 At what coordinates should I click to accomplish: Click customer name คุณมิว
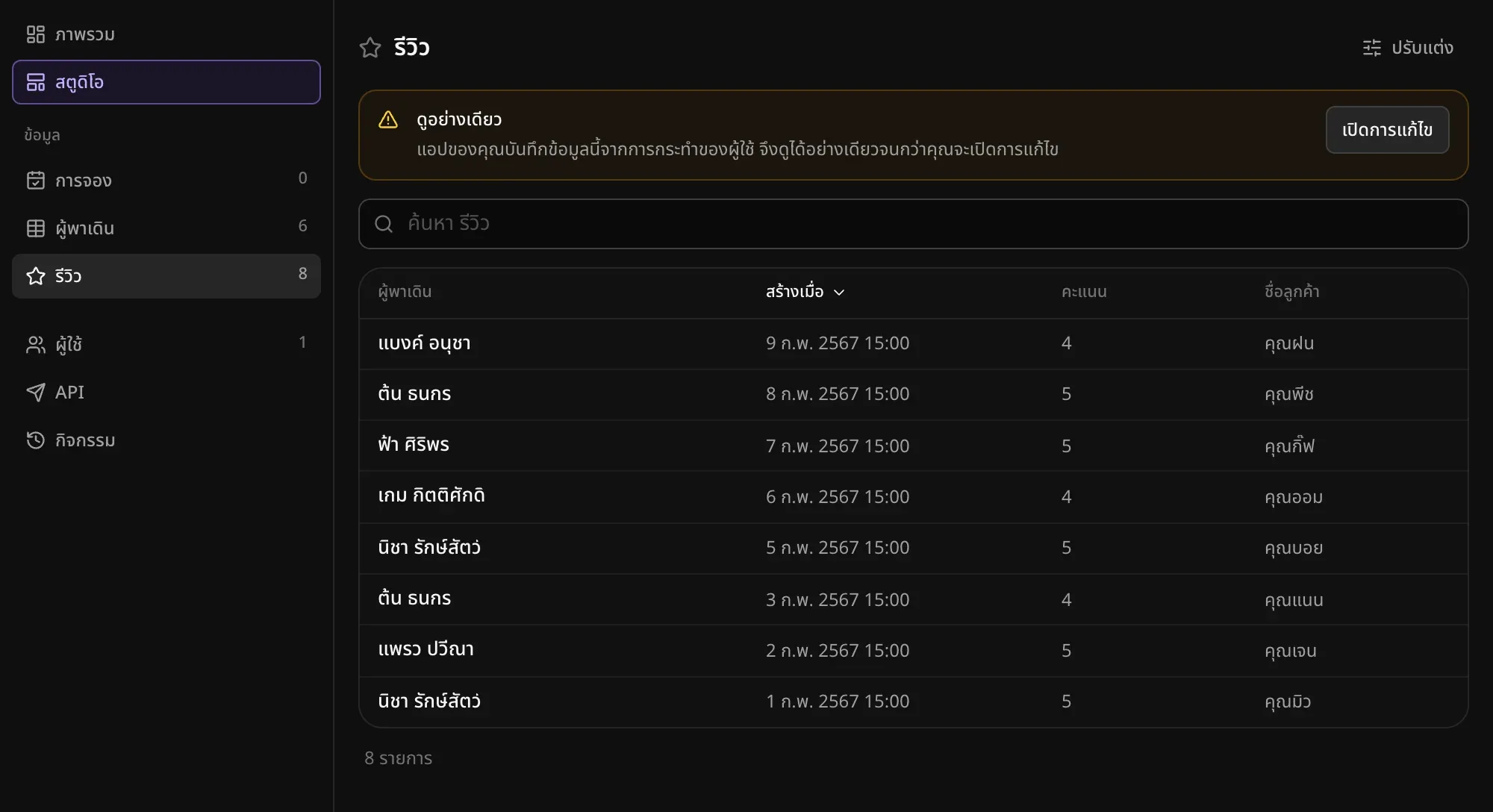(x=1288, y=702)
